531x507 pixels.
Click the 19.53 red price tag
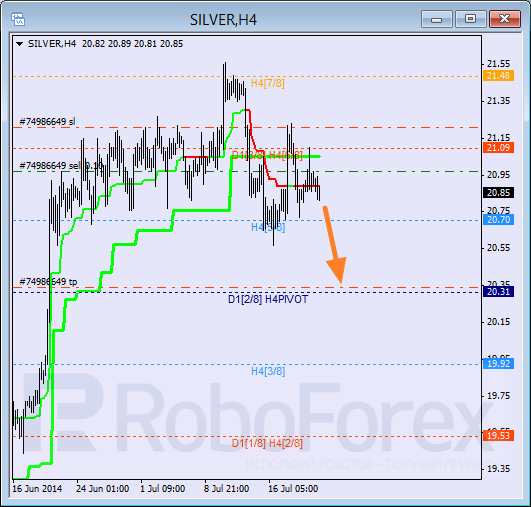(x=498, y=436)
